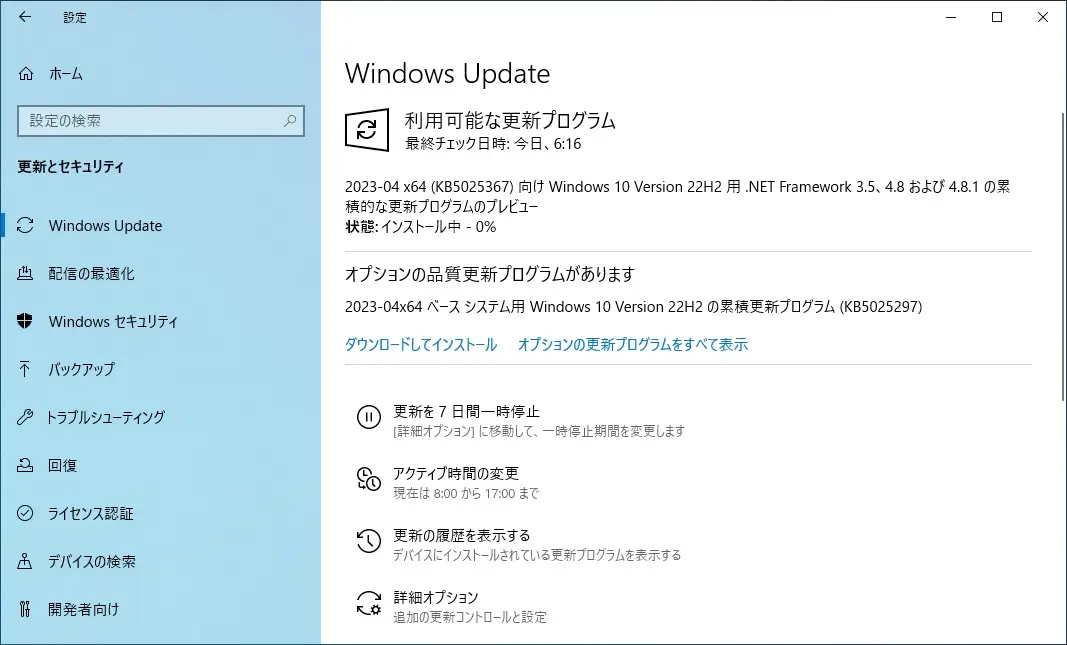Image resolution: width=1067 pixels, height=645 pixels.
Task: Click the clock icon beside アクティブ時間の変更
Action: [x=368, y=480]
